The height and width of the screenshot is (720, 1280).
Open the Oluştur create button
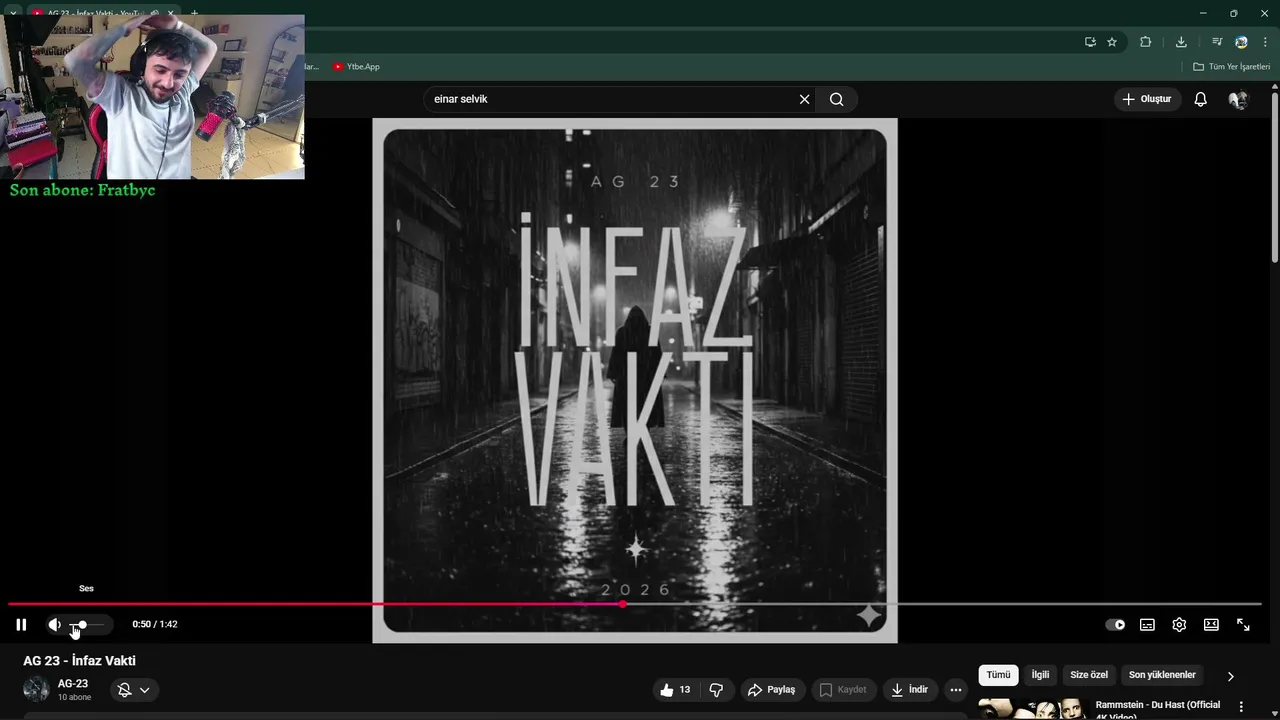tap(1147, 99)
